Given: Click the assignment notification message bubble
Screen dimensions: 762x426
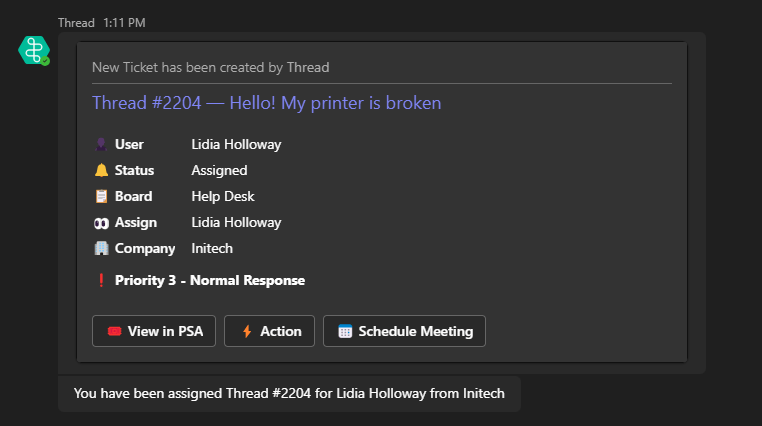Looking at the screenshot, I should pos(289,393).
